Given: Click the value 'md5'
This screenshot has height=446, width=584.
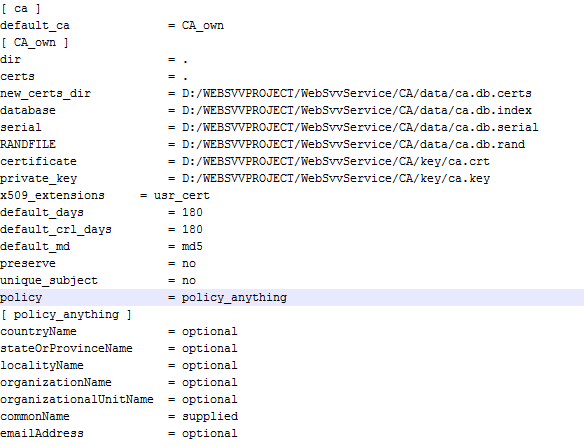Looking at the screenshot, I should pos(192,246).
